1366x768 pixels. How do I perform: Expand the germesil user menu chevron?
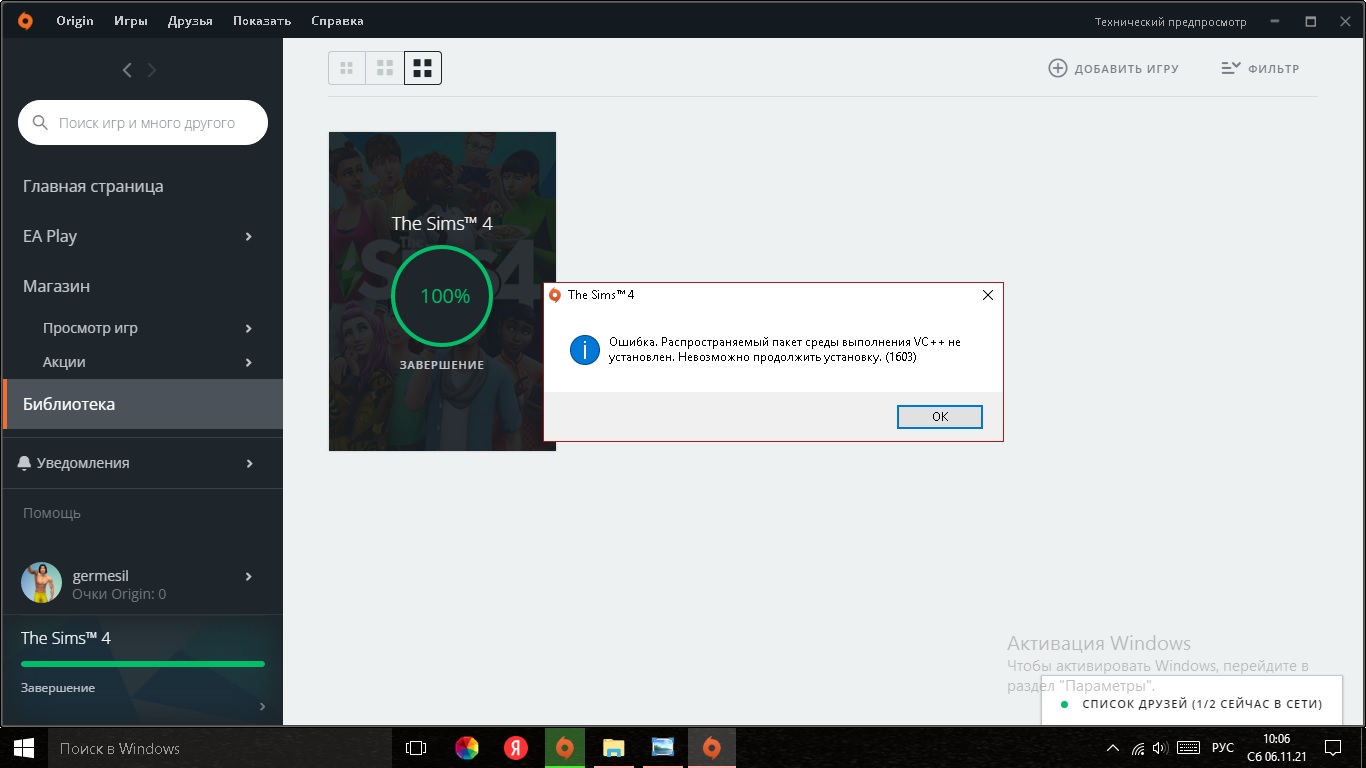click(249, 577)
